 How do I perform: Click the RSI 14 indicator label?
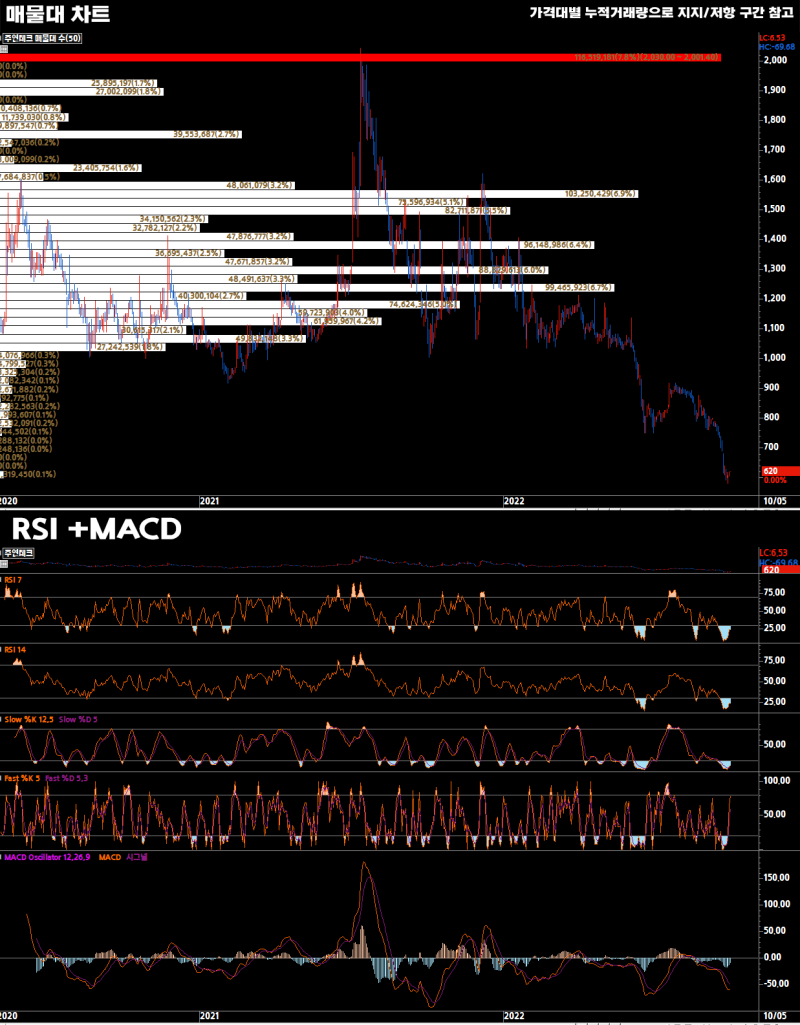tap(15, 649)
